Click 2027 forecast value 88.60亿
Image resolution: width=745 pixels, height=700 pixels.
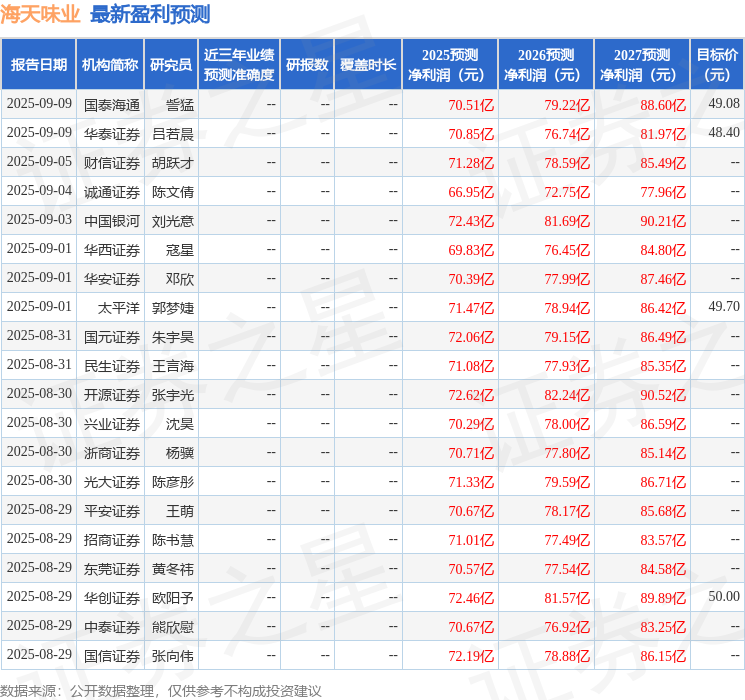[x=663, y=105]
